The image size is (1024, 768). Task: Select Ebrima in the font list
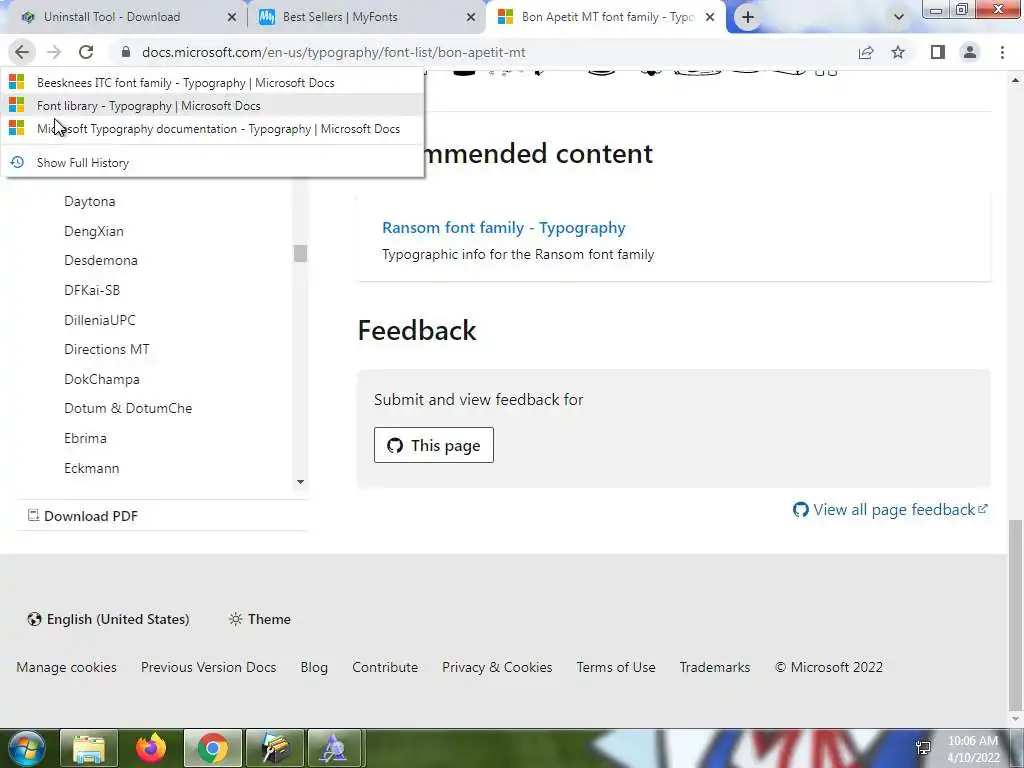pyautogui.click(x=85, y=438)
